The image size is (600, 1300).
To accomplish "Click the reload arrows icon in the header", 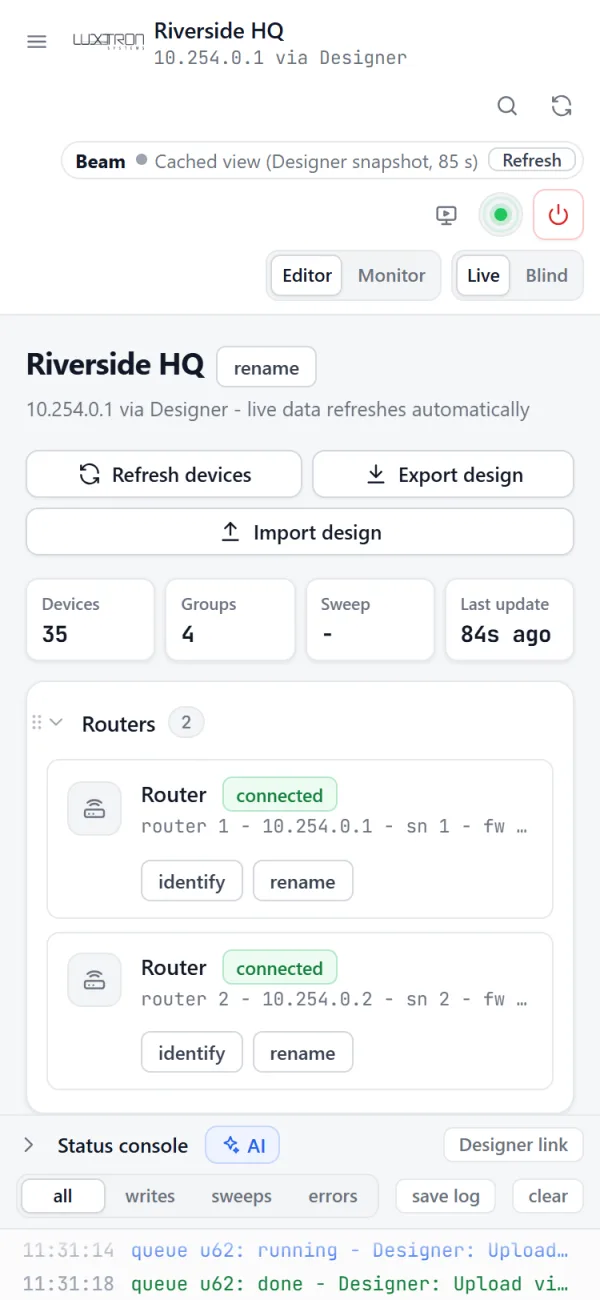I will click(x=562, y=106).
